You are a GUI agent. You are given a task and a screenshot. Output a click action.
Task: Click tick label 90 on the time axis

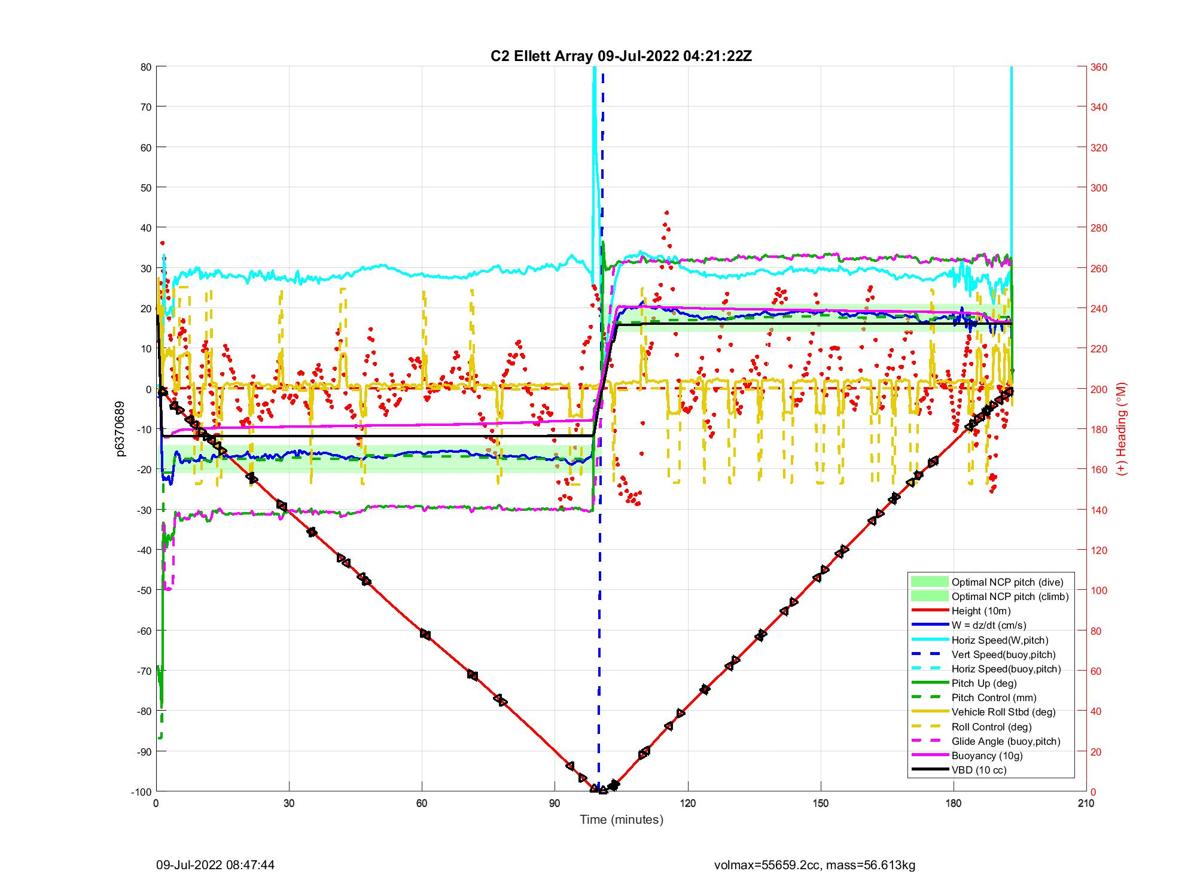pyautogui.click(x=554, y=803)
